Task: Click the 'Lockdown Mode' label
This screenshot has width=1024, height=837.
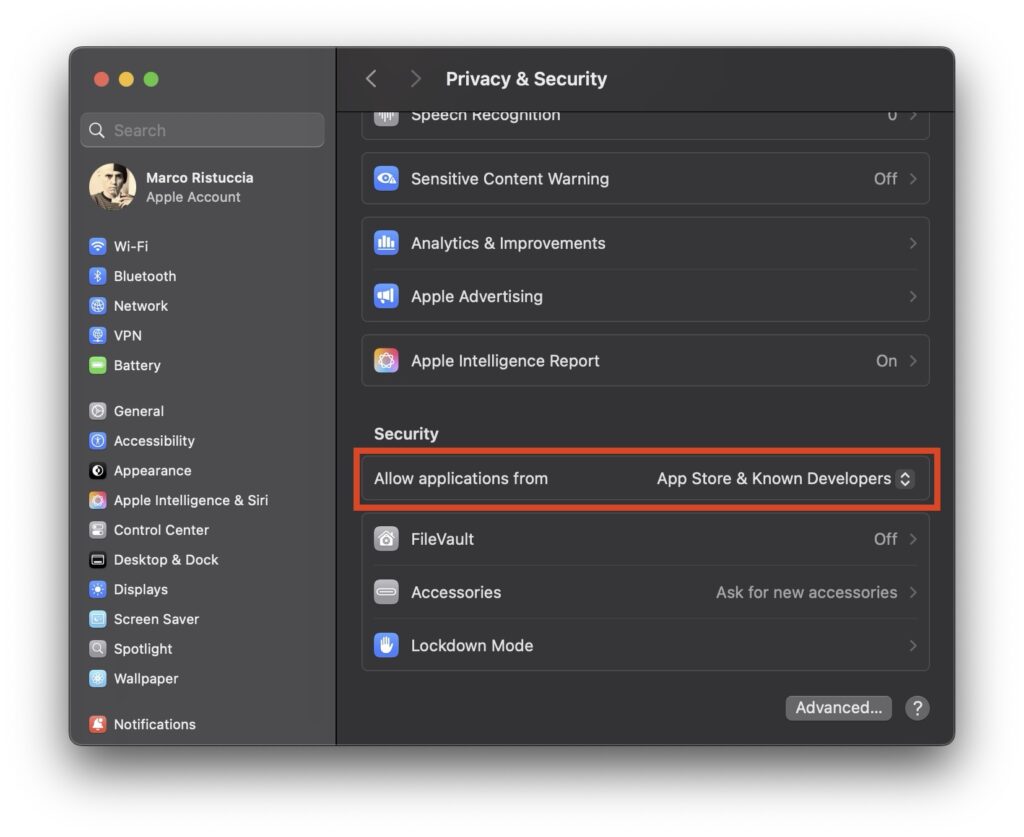Action: click(472, 646)
